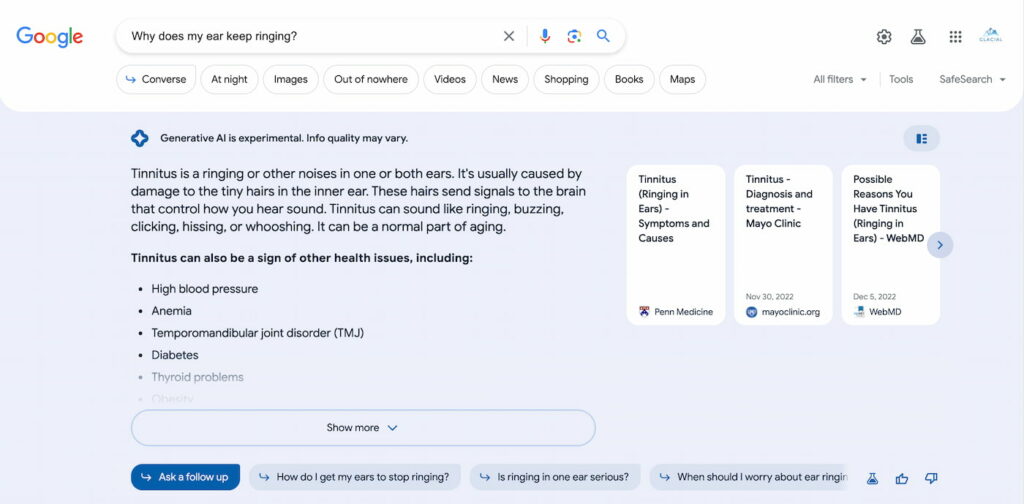1024x504 pixels.
Task: Click the WebMD source logo
Action: click(x=859, y=312)
